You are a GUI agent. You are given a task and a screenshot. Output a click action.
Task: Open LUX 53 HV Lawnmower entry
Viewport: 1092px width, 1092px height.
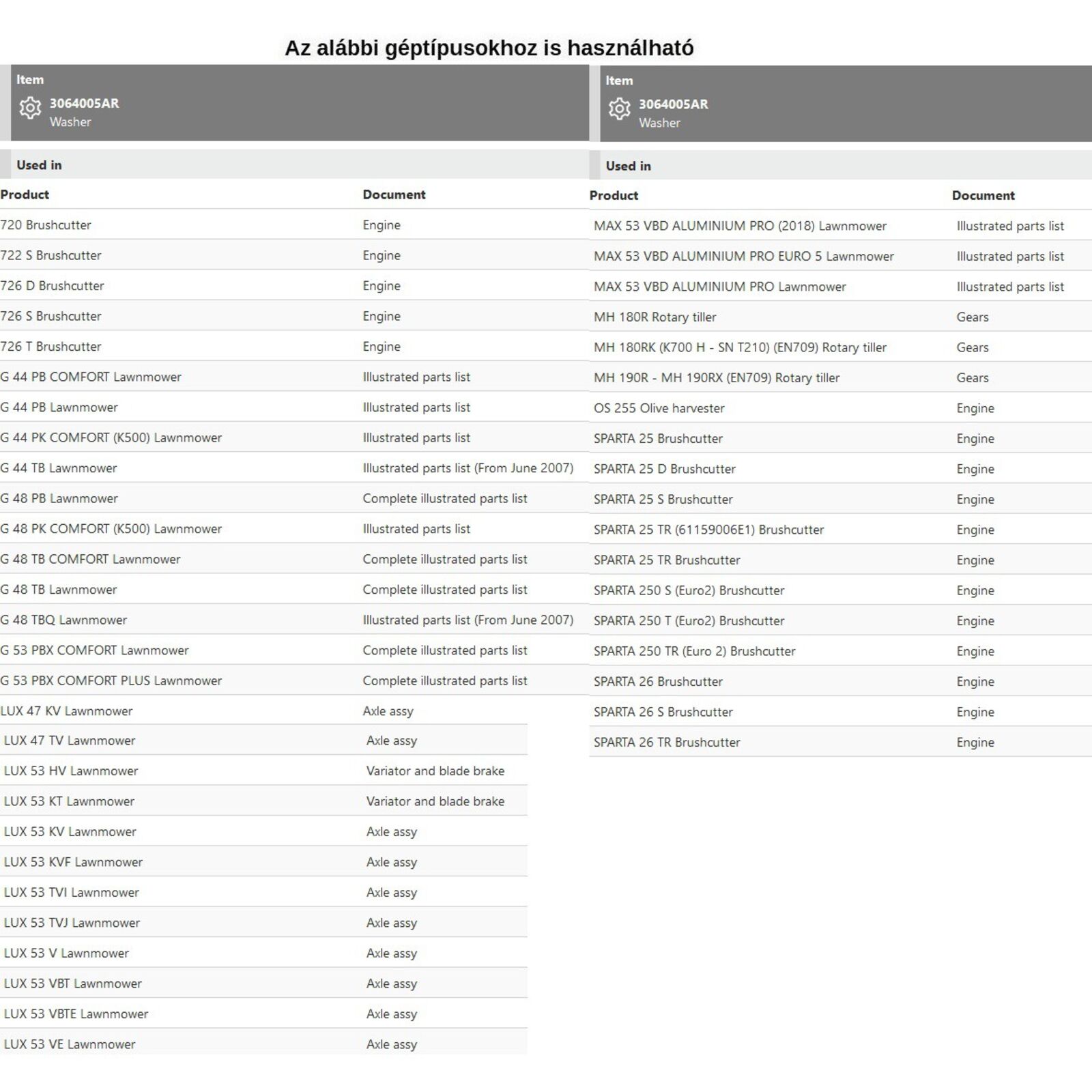tap(71, 771)
